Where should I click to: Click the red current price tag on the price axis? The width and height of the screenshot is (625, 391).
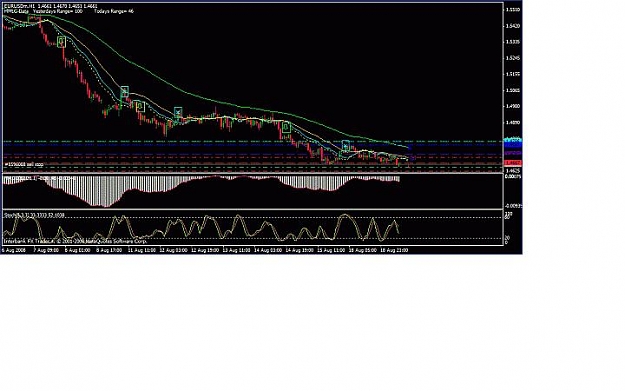pyautogui.click(x=513, y=163)
